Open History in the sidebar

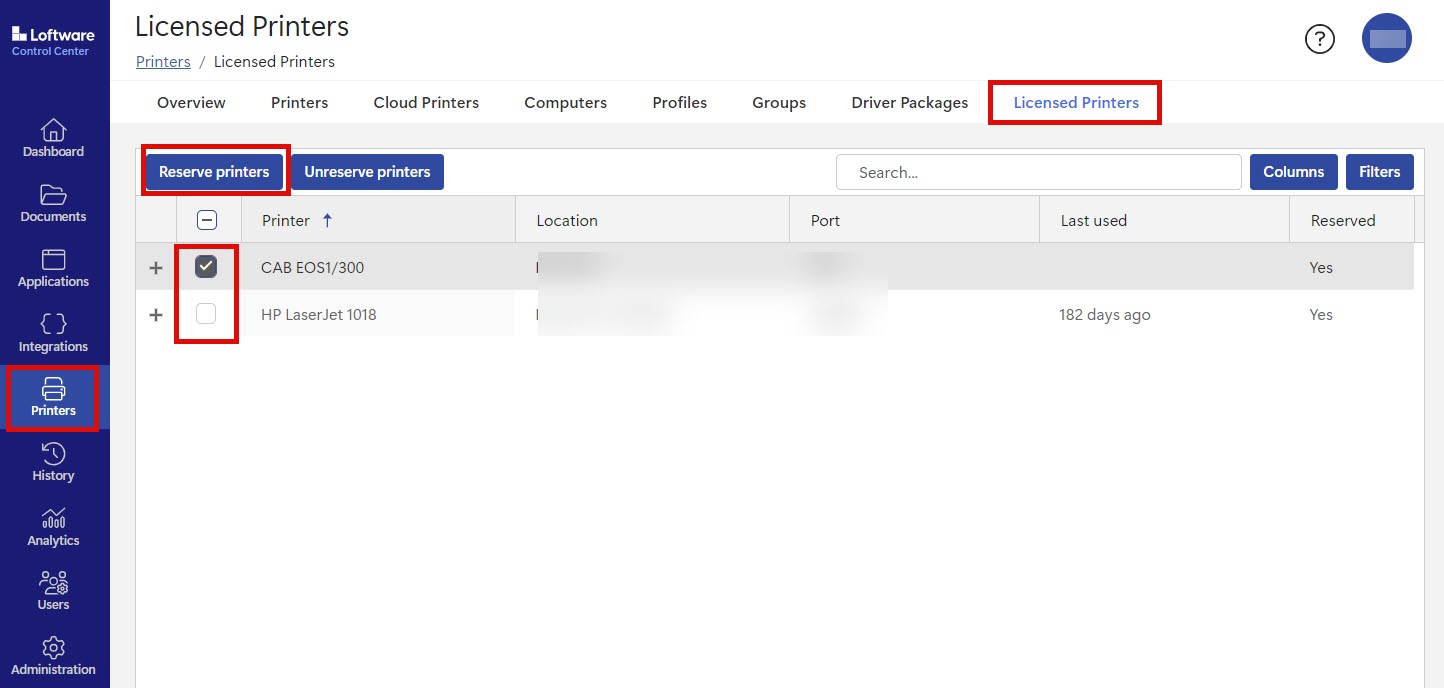pyautogui.click(x=53, y=463)
